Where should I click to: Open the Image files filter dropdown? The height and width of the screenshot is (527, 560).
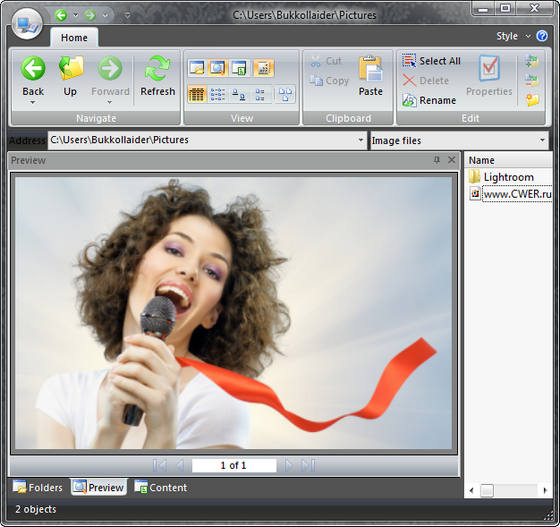[x=542, y=140]
